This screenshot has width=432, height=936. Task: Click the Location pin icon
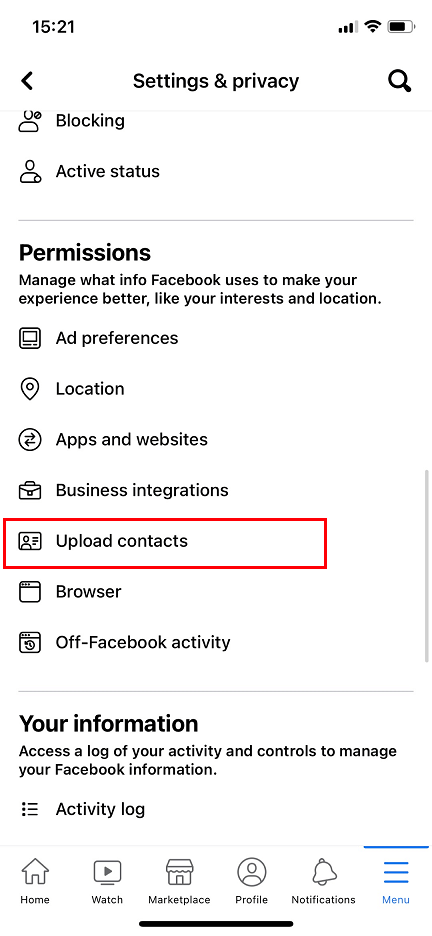pos(30,389)
